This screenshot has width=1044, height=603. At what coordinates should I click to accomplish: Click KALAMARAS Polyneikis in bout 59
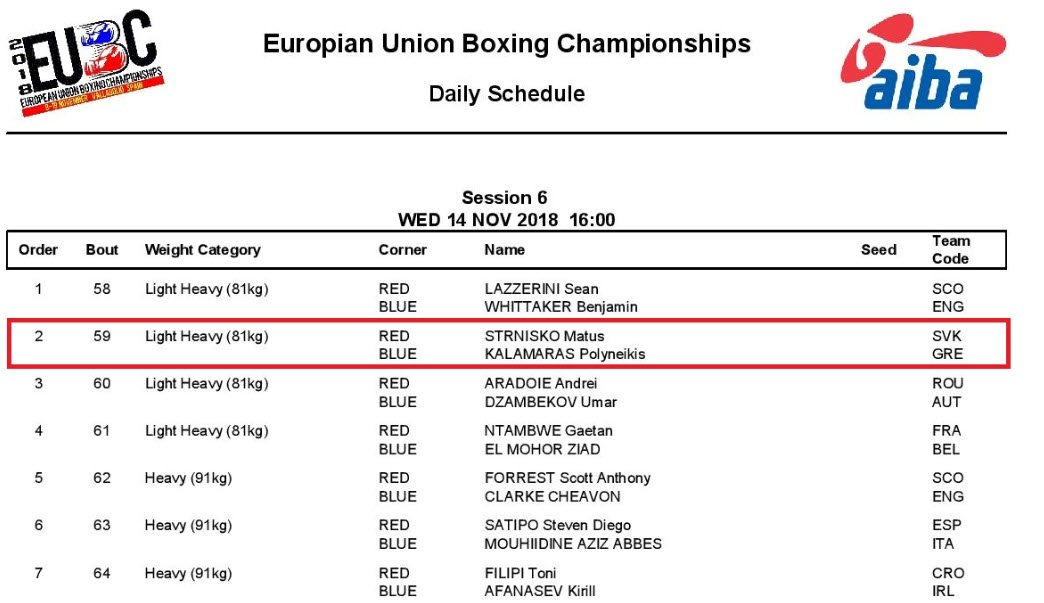click(564, 354)
